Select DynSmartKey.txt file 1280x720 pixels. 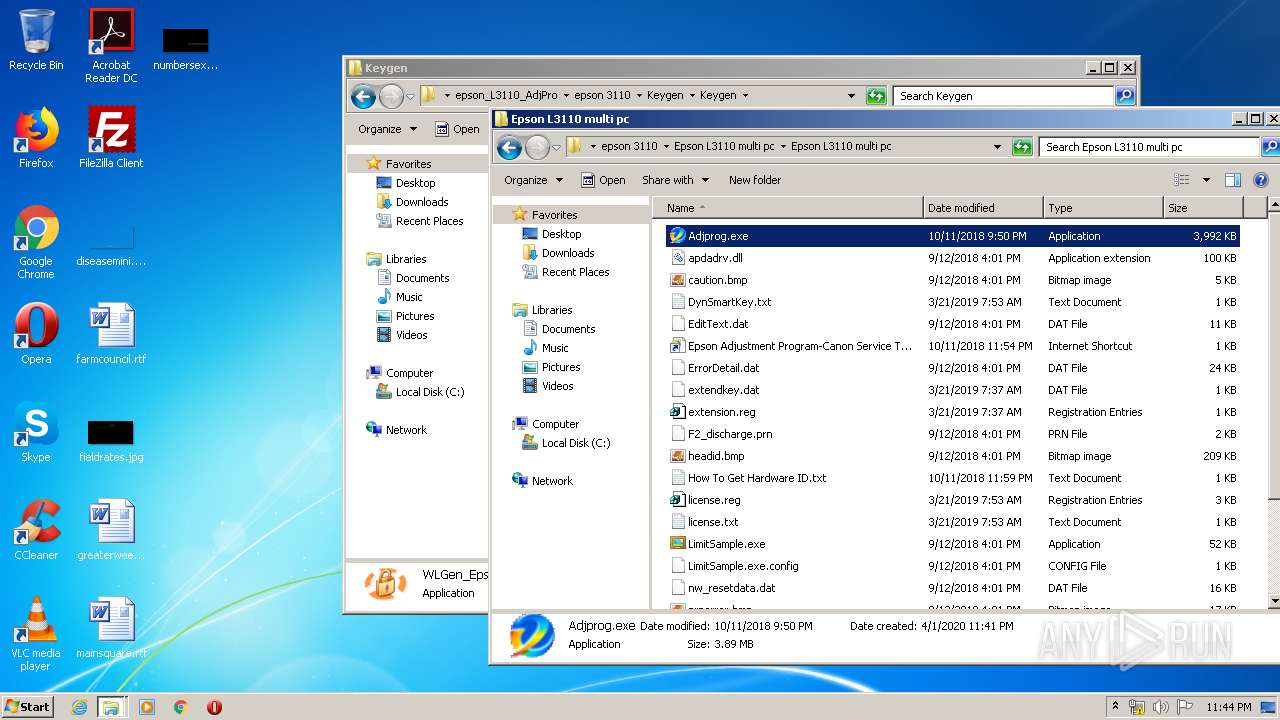[953, 302]
